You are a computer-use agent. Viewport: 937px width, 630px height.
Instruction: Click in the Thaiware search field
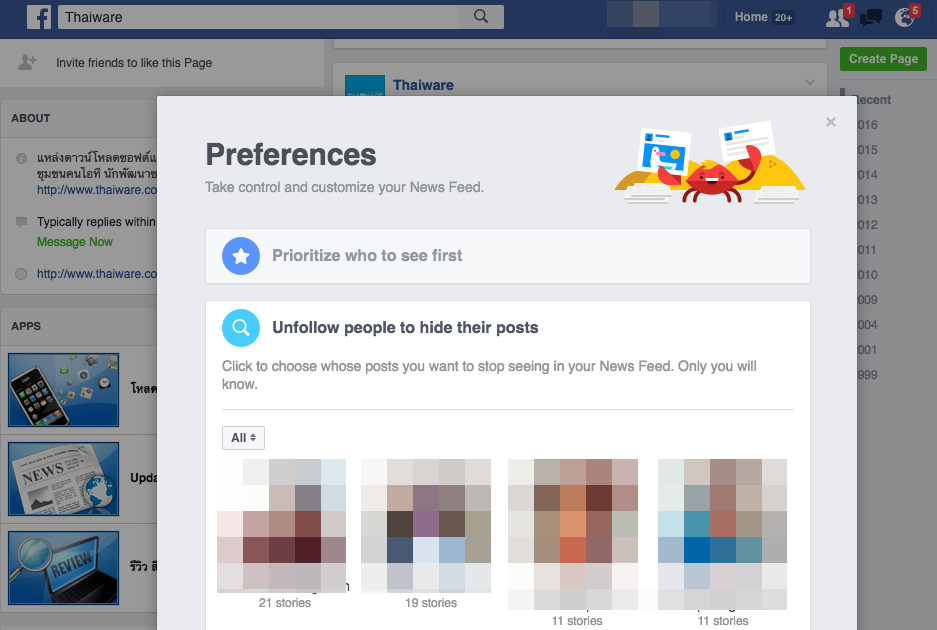click(x=258, y=17)
